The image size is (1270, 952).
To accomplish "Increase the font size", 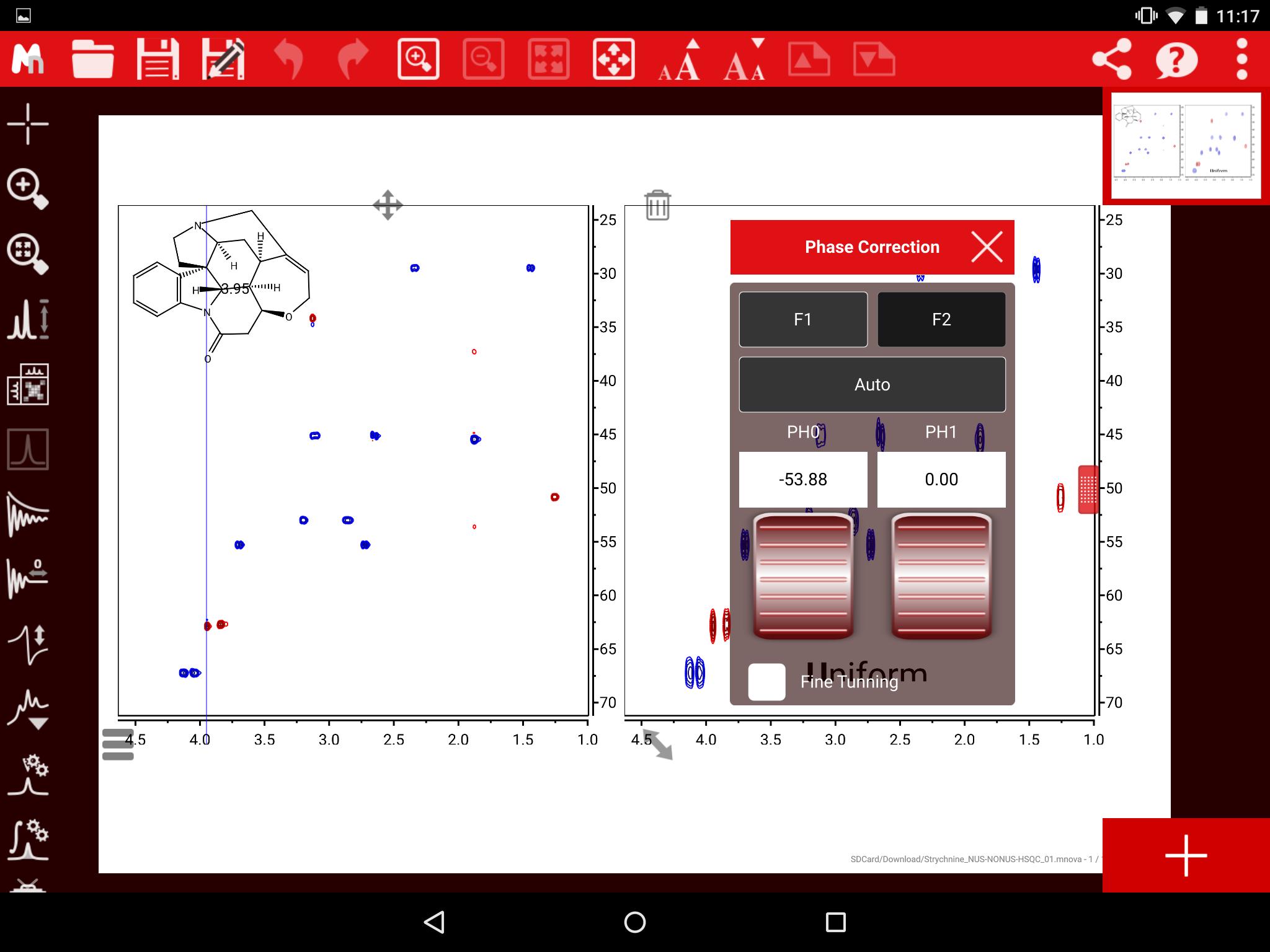I will pos(680,60).
